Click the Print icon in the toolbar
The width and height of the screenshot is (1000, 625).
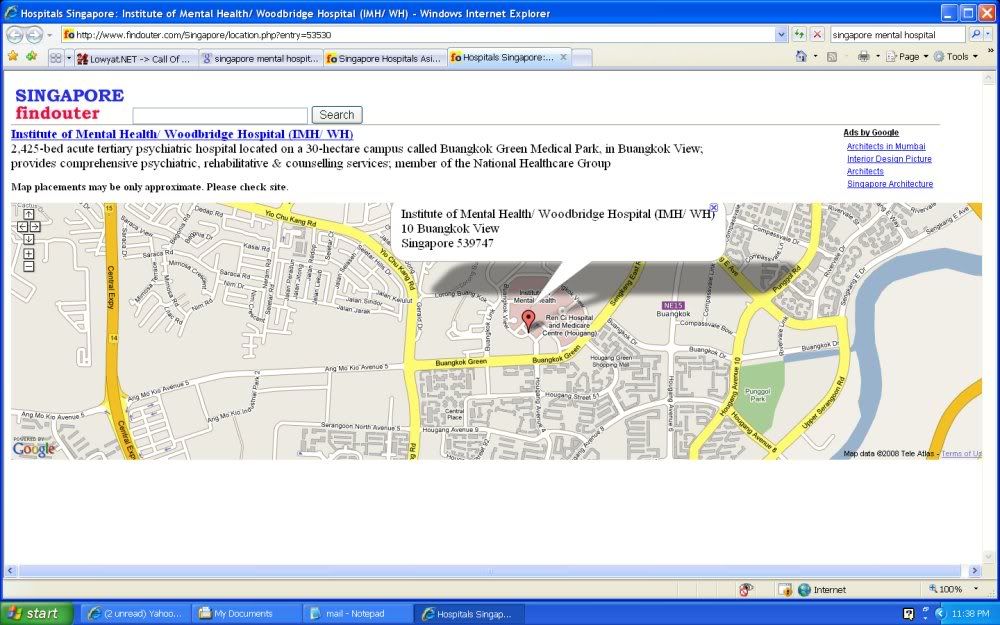tap(862, 57)
